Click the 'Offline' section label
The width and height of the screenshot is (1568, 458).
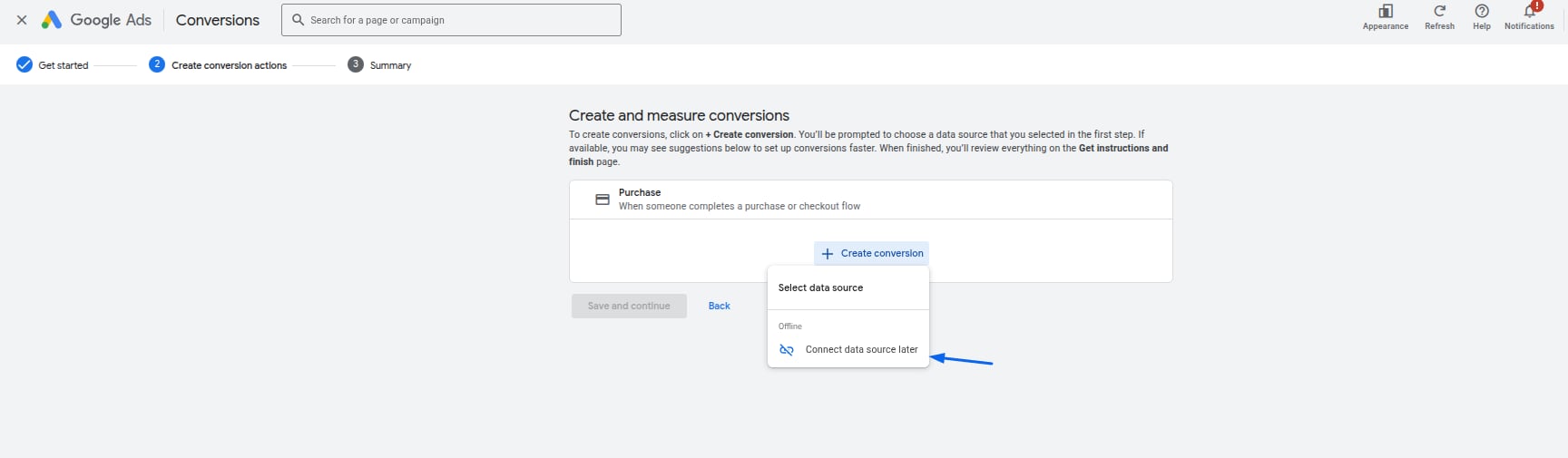tap(790, 326)
